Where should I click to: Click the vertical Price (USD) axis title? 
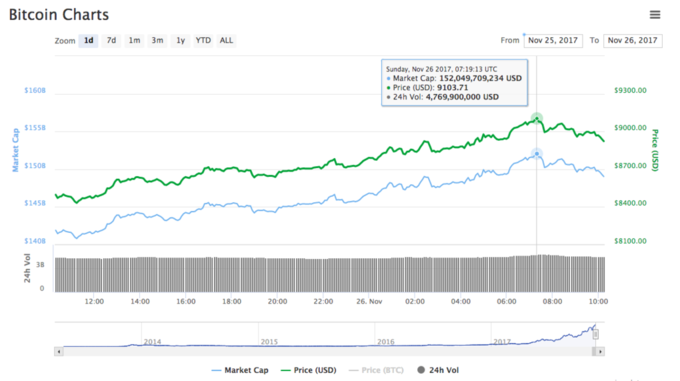[655, 150]
